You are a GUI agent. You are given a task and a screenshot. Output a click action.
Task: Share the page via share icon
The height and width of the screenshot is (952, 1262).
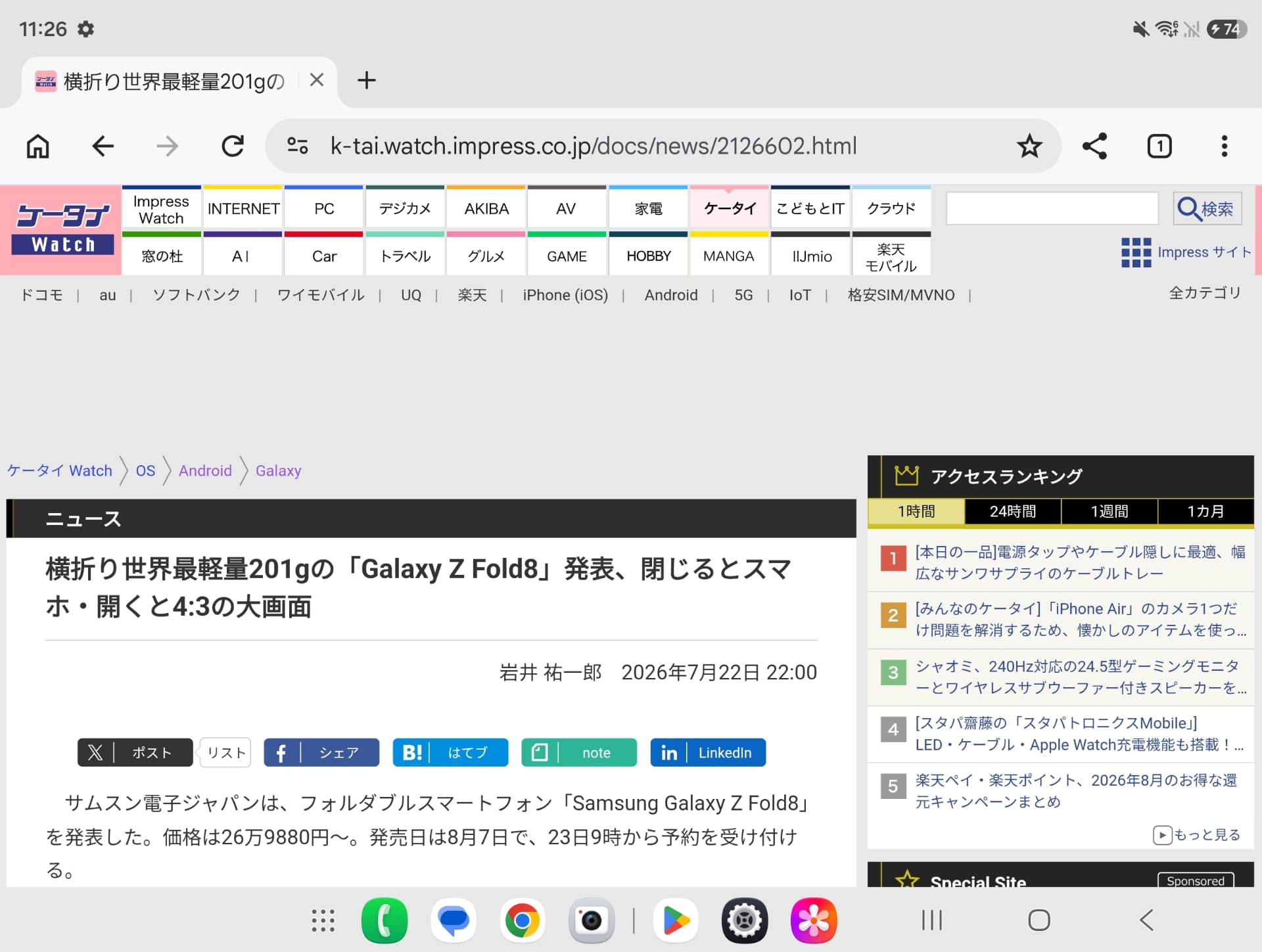pyautogui.click(x=1094, y=146)
